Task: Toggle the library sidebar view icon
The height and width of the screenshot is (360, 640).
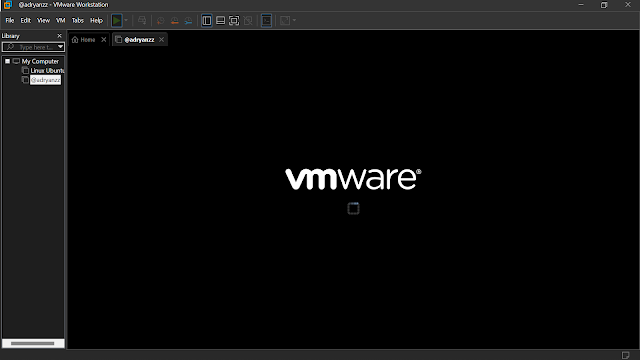Action: coord(207,20)
